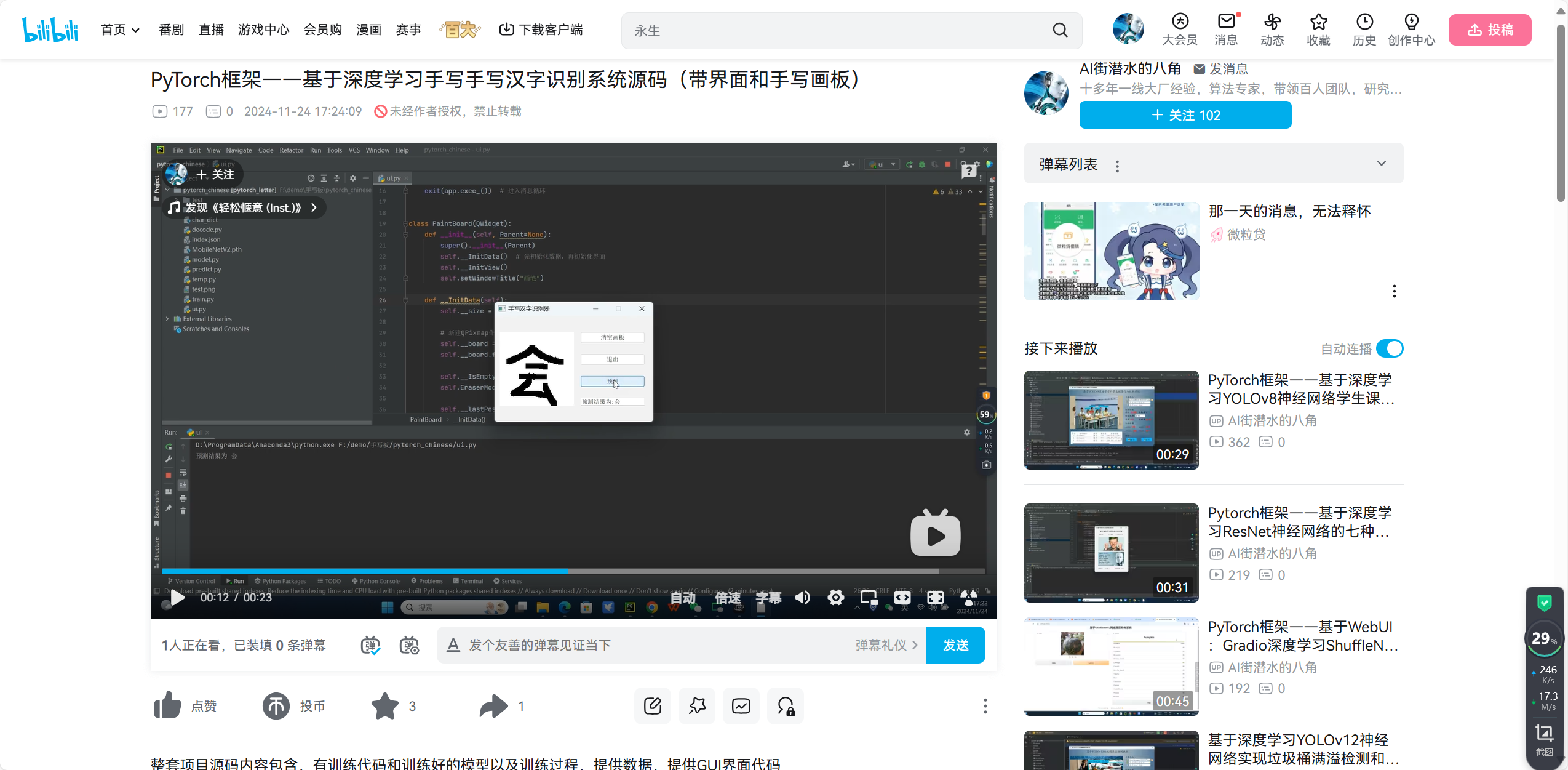This screenshot has height=770, width=1568.
Task: Open the 赛事 navigation item
Action: 408,30
